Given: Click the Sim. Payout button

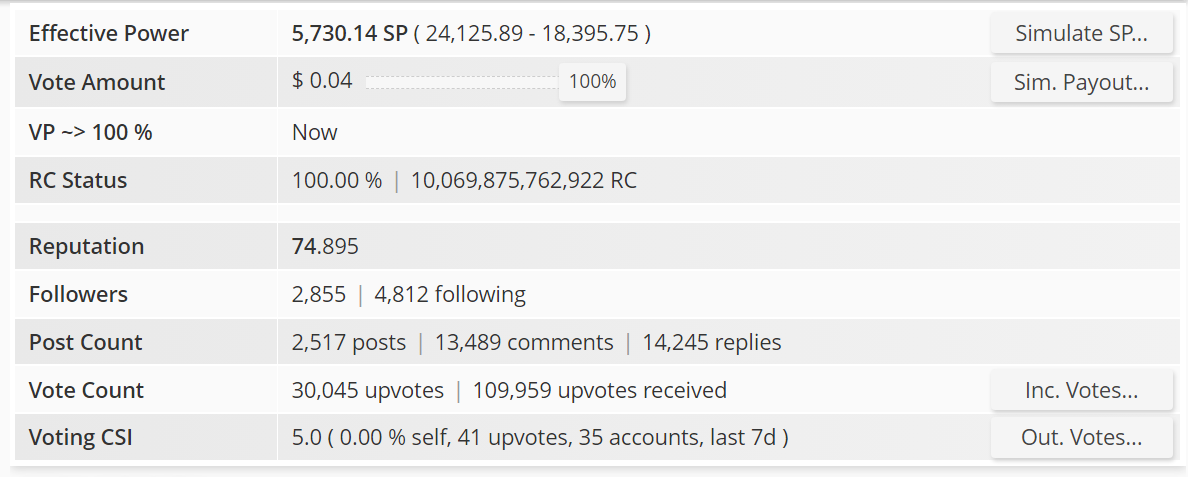Looking at the screenshot, I should pyautogui.click(x=1081, y=82).
